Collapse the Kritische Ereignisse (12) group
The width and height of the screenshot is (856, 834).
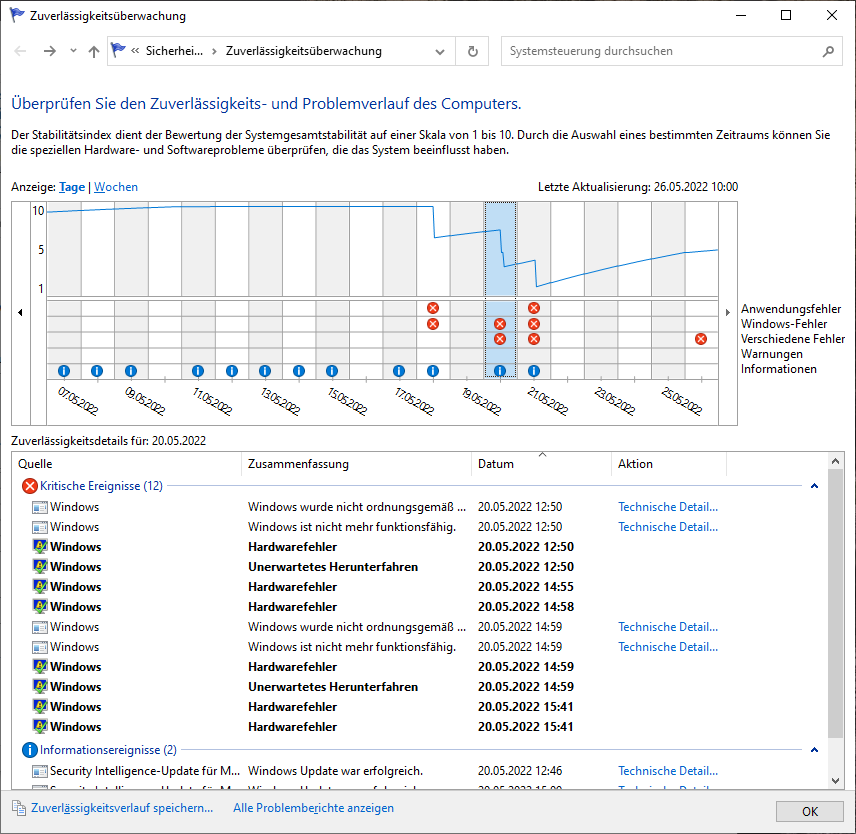(814, 486)
